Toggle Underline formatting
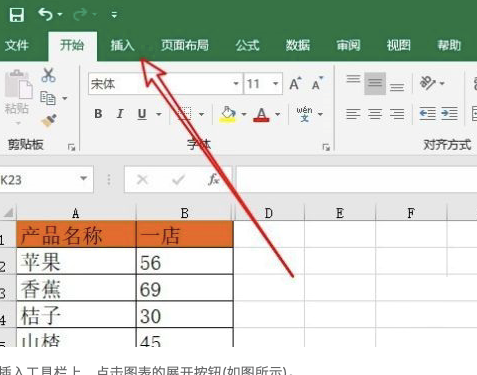The width and height of the screenshot is (477, 375). pyautogui.click(x=142, y=114)
